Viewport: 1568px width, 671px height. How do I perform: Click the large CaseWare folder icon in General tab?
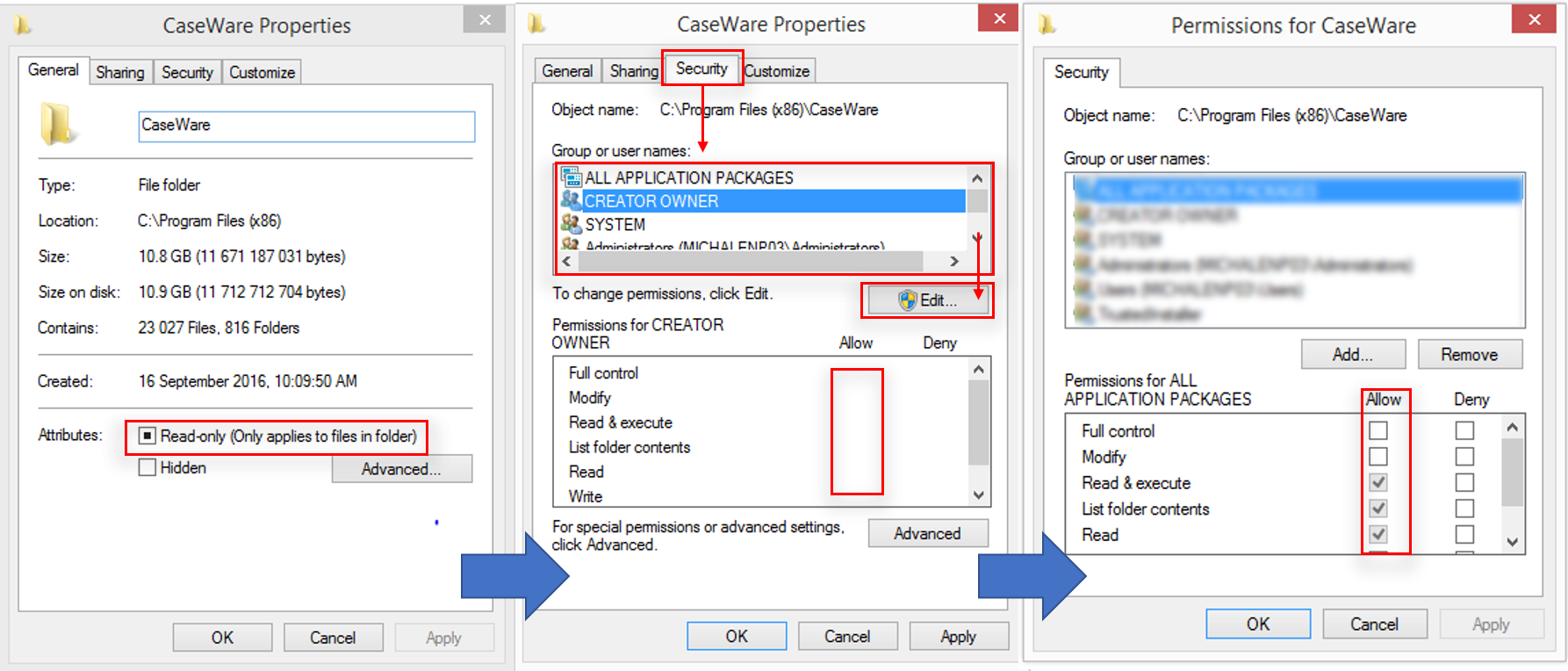(x=58, y=124)
